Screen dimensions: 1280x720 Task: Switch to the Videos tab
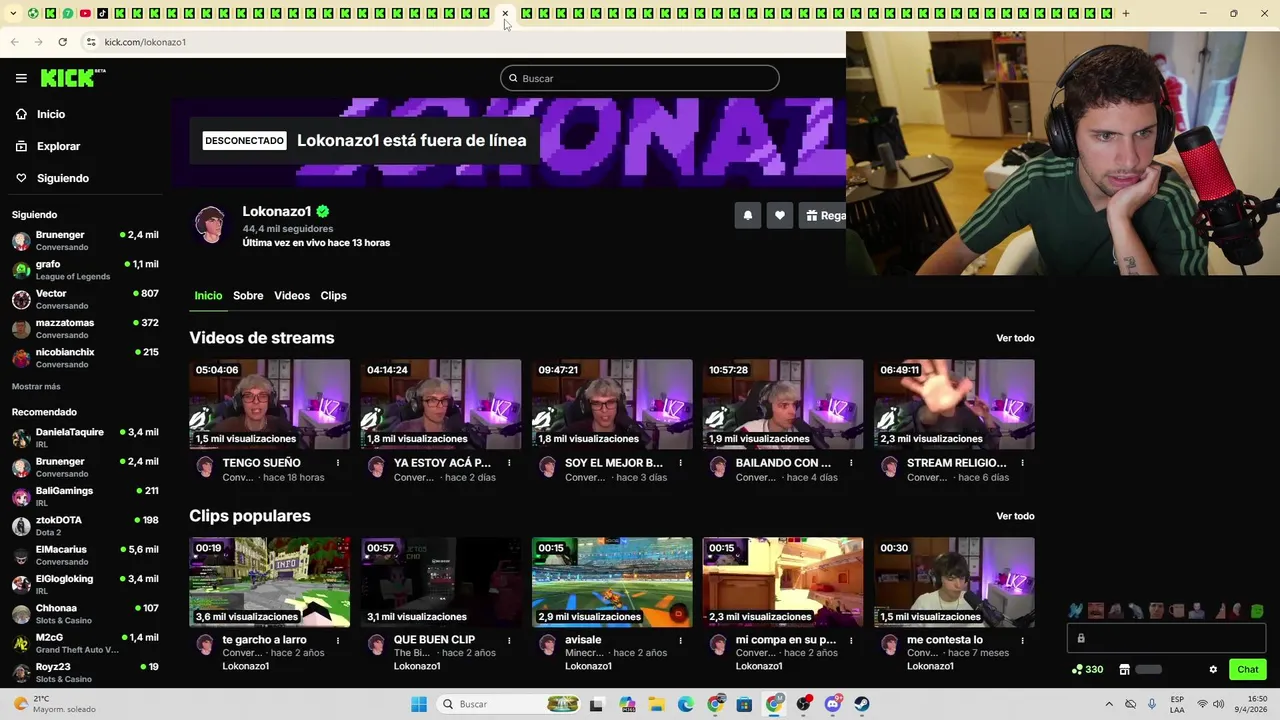click(x=292, y=296)
